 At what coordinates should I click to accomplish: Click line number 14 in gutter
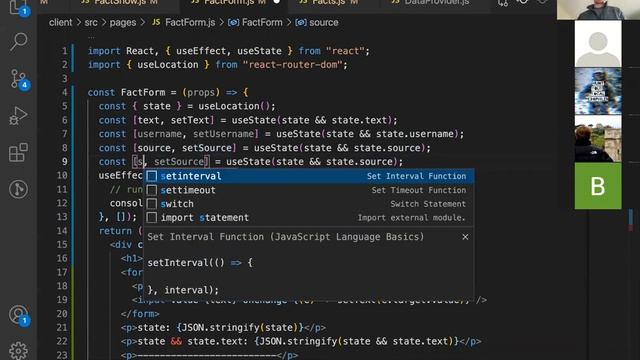62,231
